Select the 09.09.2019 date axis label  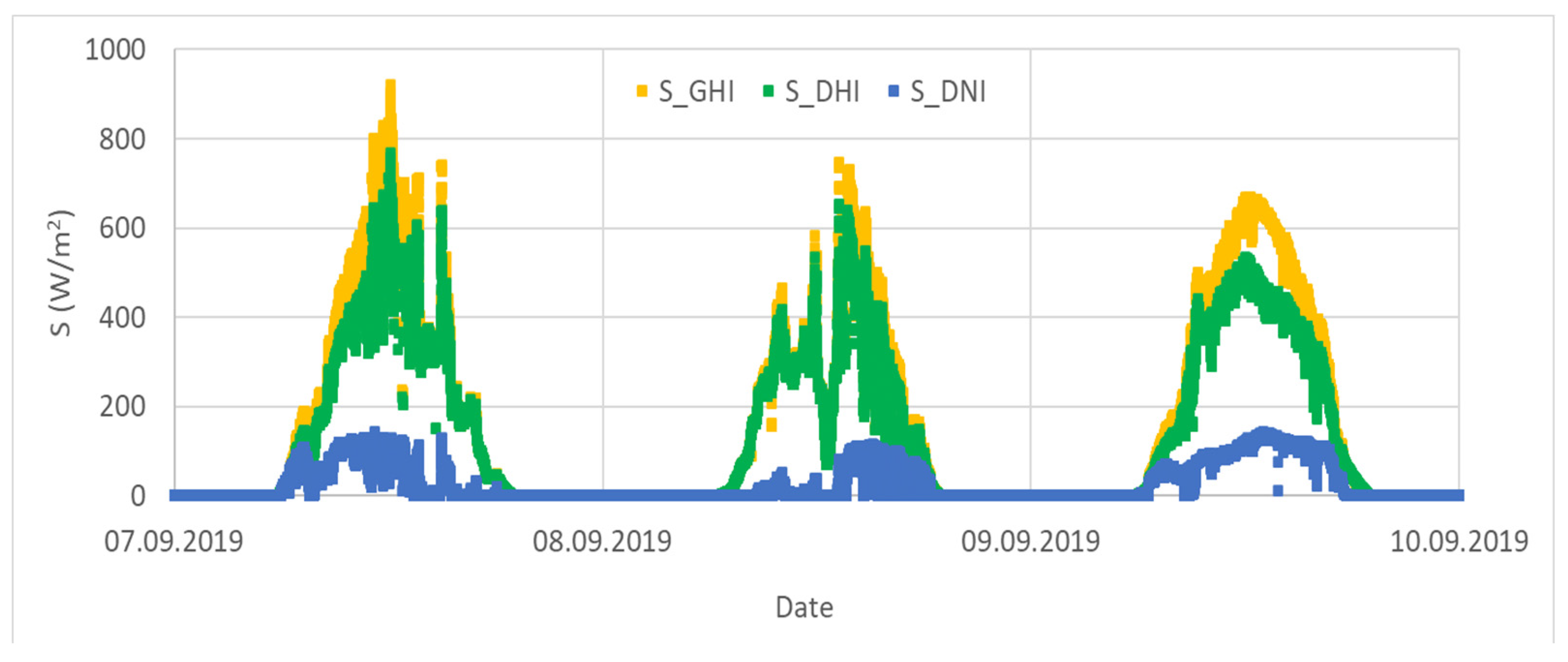pyautogui.click(x=1030, y=541)
